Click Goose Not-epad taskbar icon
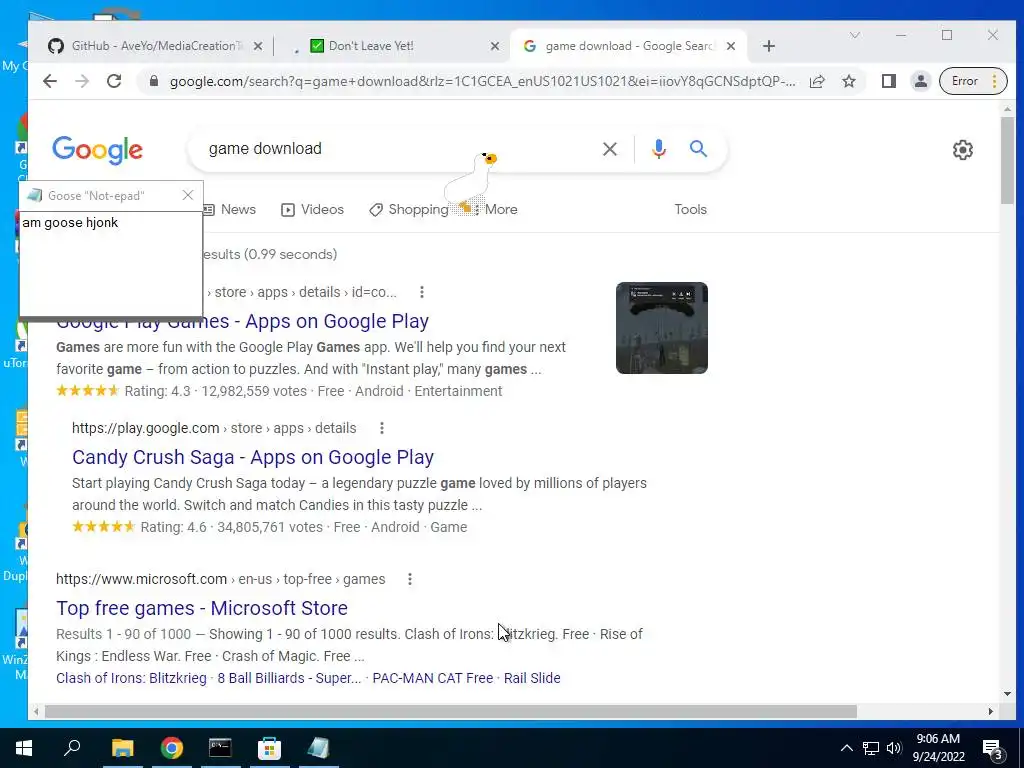This screenshot has width=1024, height=768. tap(319, 748)
